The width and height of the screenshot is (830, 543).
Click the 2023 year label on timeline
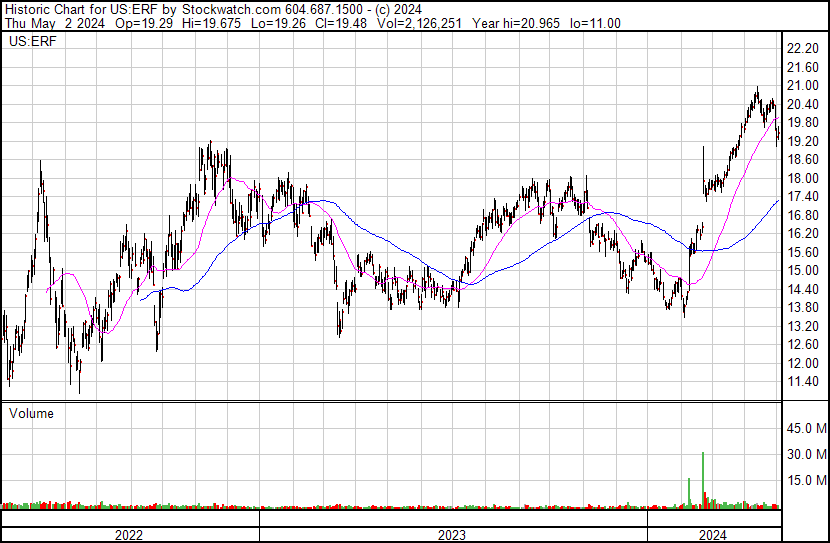click(452, 535)
